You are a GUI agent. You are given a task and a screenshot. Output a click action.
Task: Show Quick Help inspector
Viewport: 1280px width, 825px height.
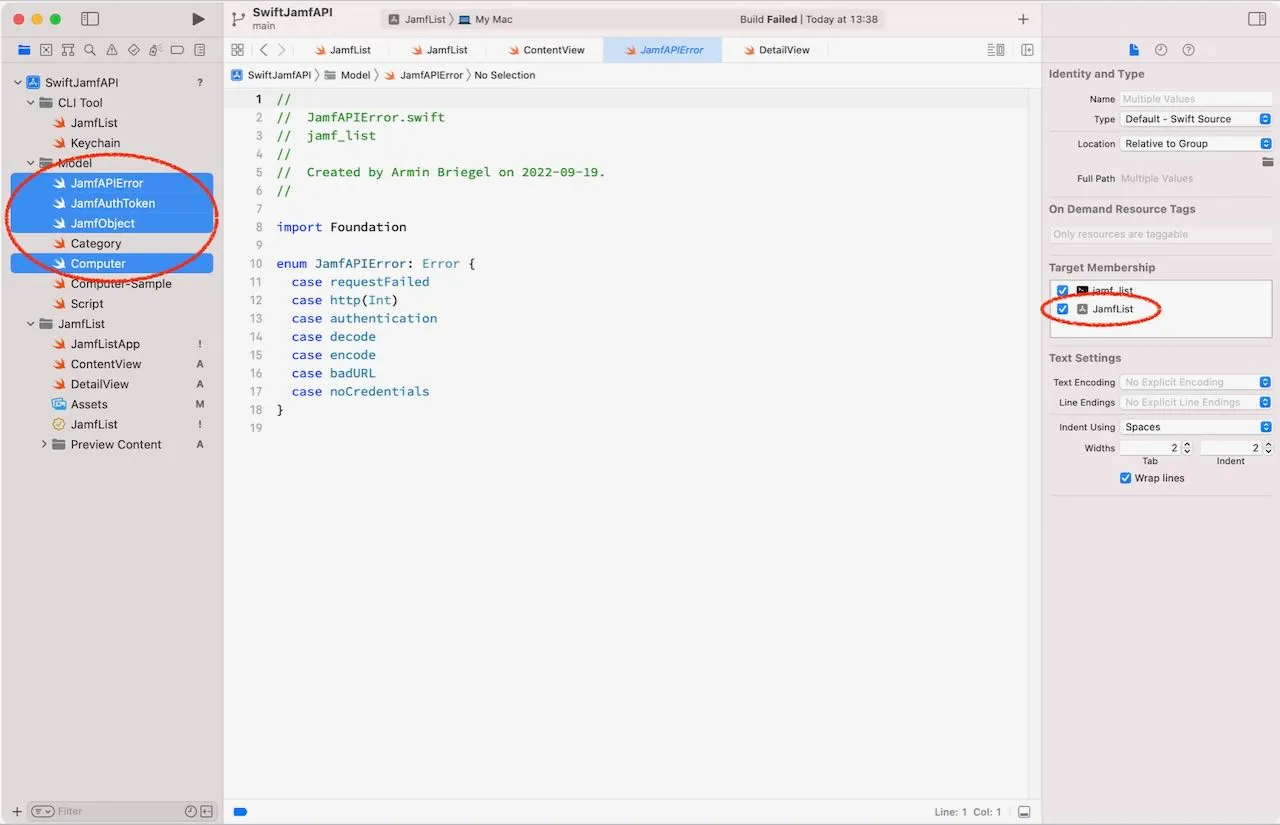point(1189,49)
